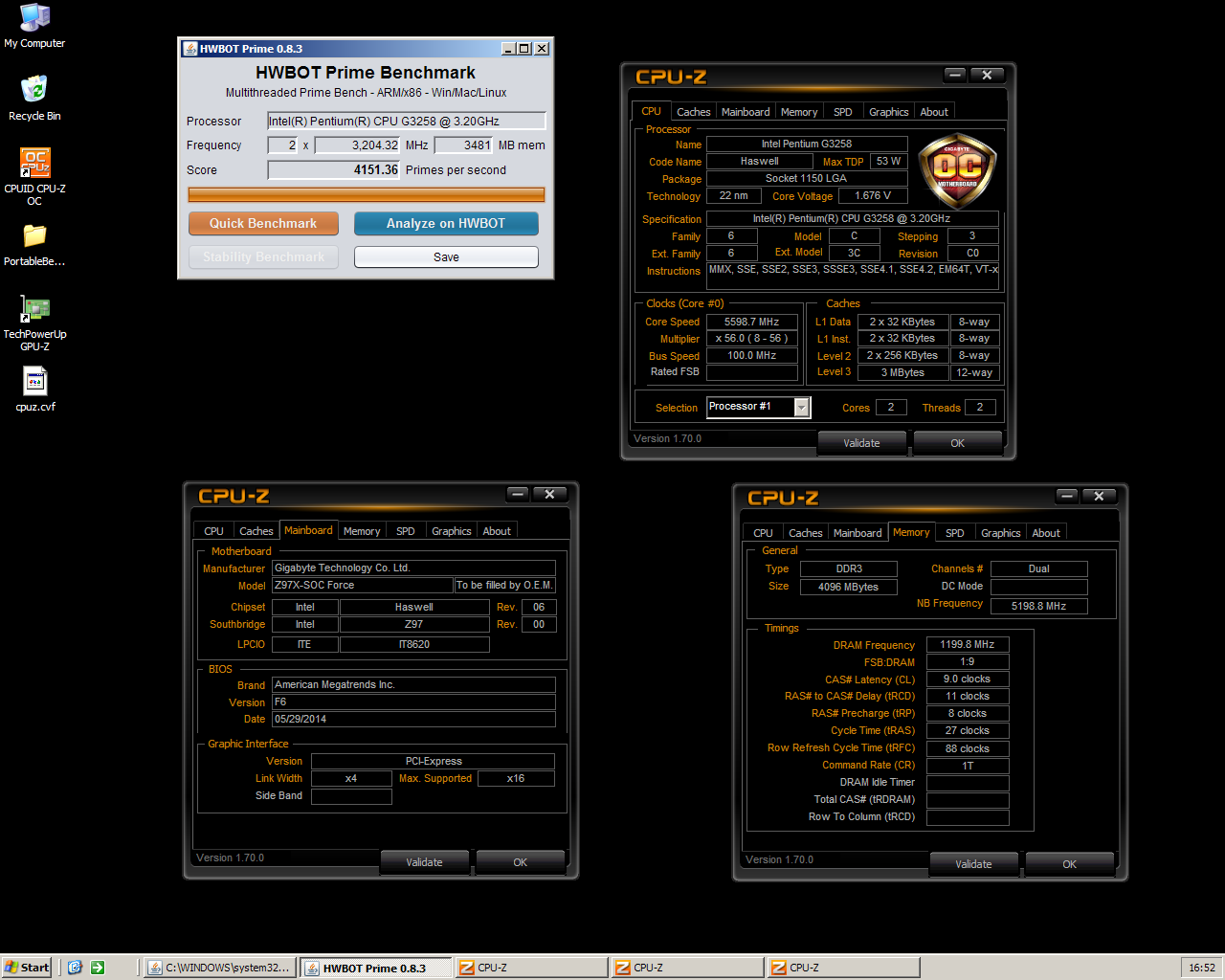
Task: Open About tab in top CPU-Z window
Action: pyautogui.click(x=934, y=112)
